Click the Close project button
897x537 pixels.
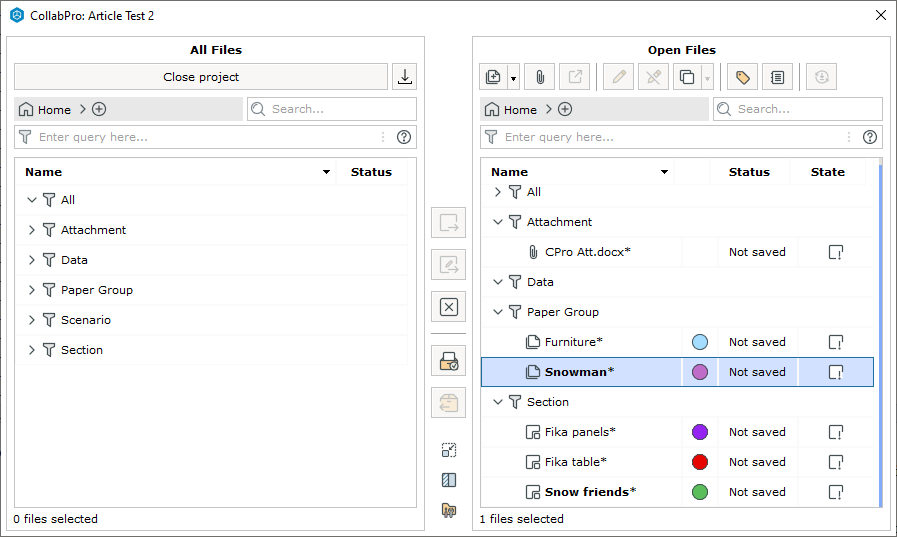coord(201,77)
